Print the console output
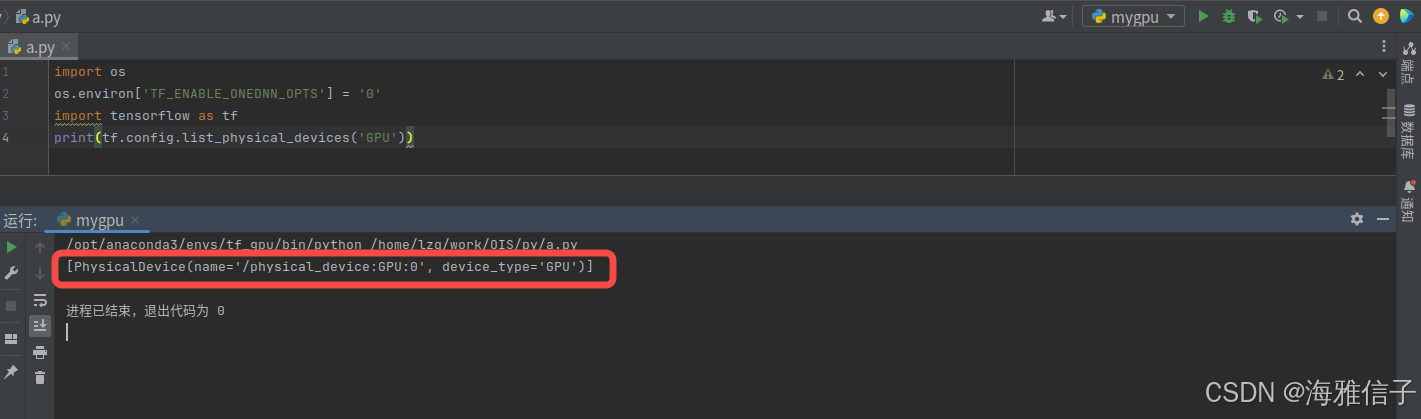 tap(40, 352)
